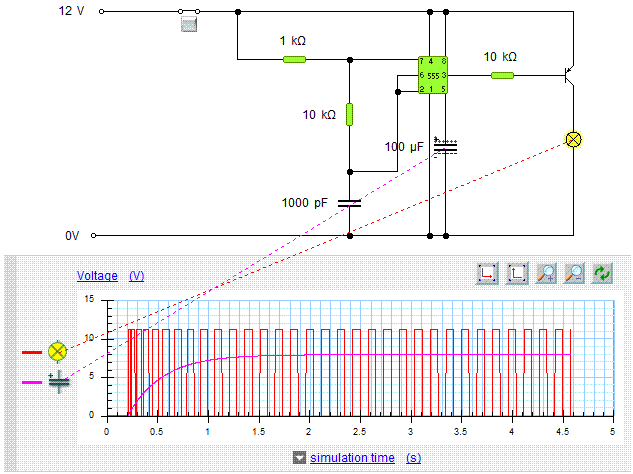Open the Voltage axis link
633x474 pixels.
(x=97, y=276)
